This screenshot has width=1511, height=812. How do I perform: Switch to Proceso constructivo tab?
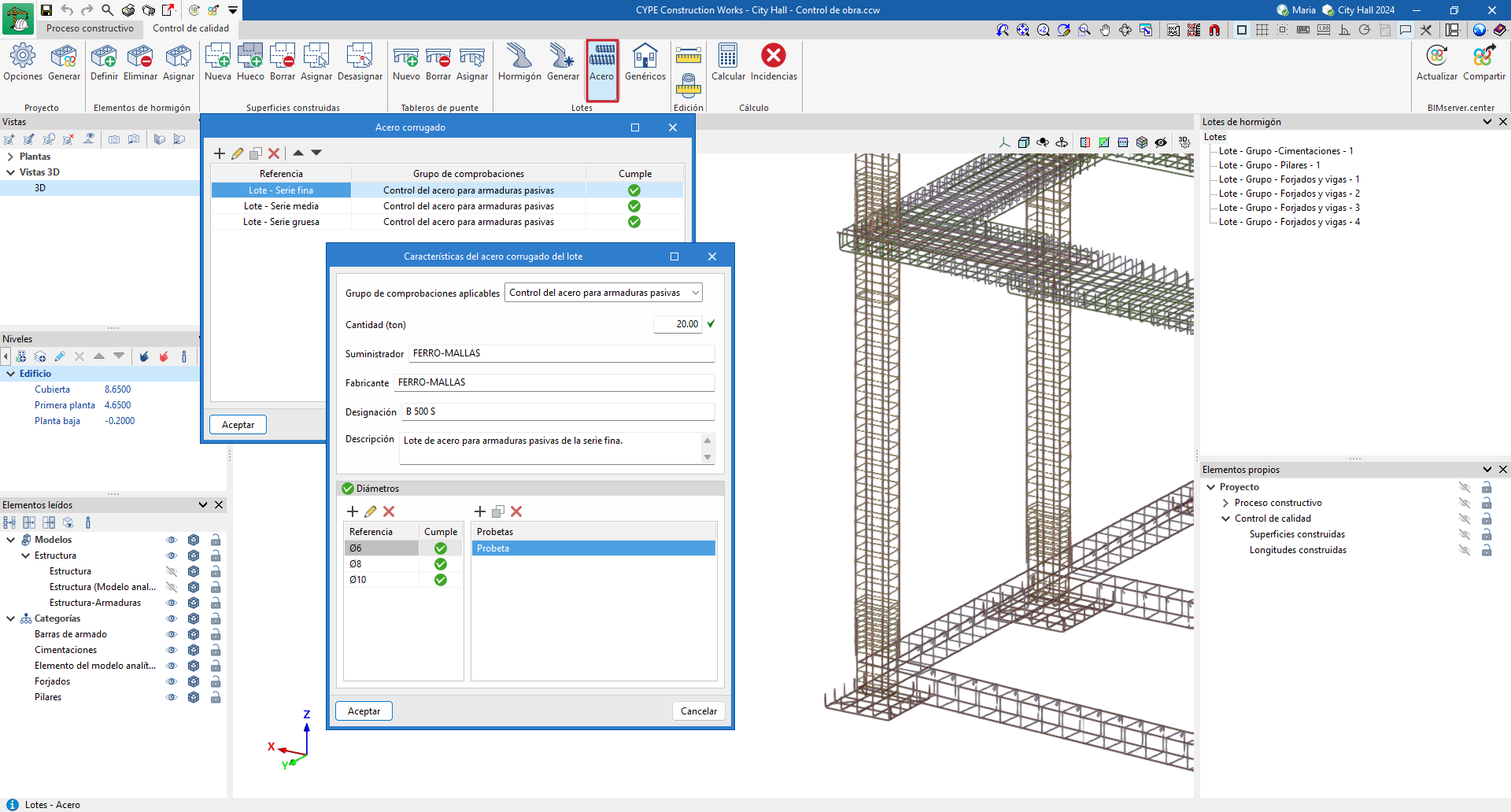(x=90, y=28)
